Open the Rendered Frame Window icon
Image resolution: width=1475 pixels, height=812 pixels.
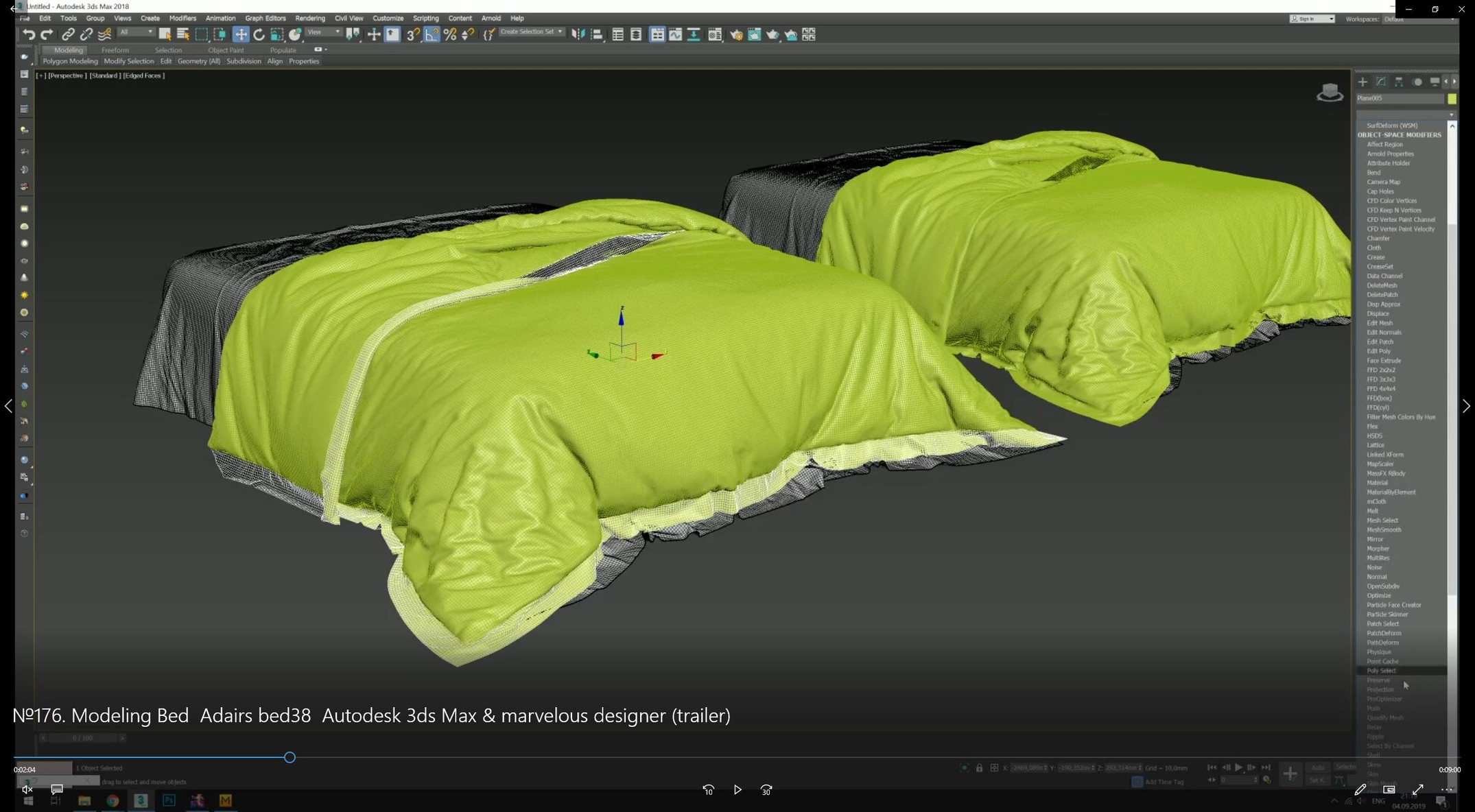tap(755, 34)
